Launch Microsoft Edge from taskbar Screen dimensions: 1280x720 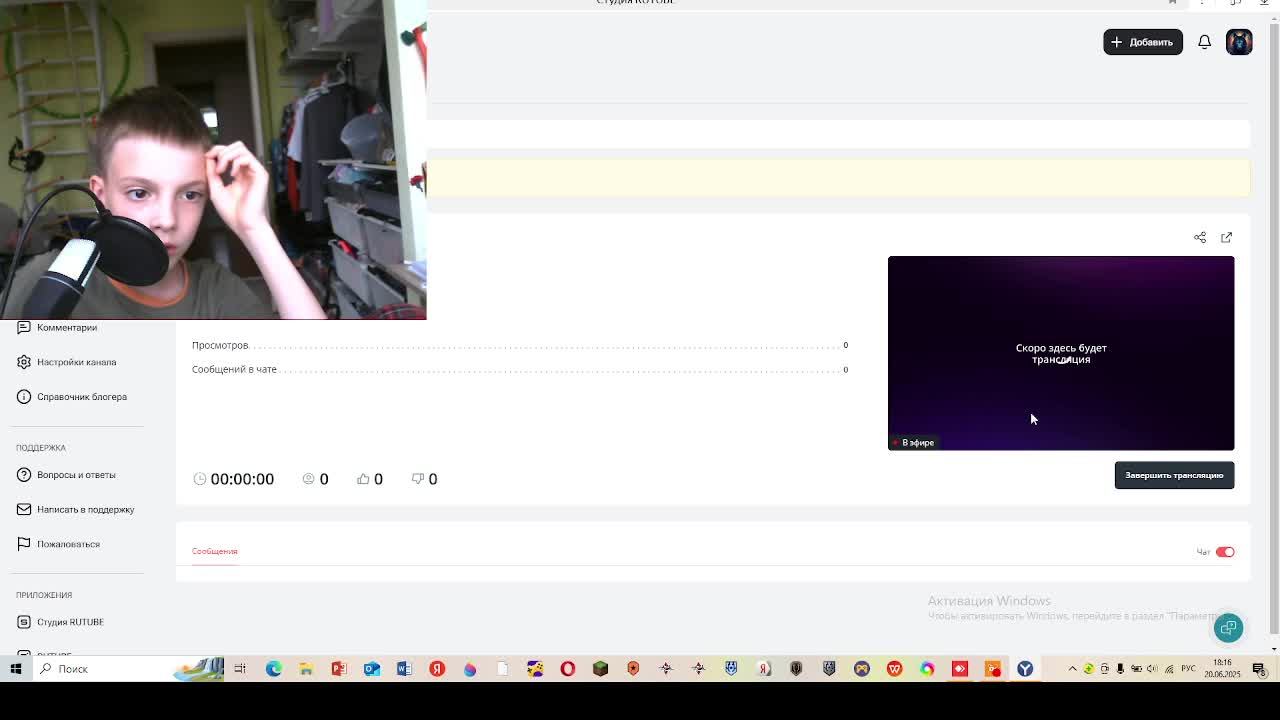point(273,669)
